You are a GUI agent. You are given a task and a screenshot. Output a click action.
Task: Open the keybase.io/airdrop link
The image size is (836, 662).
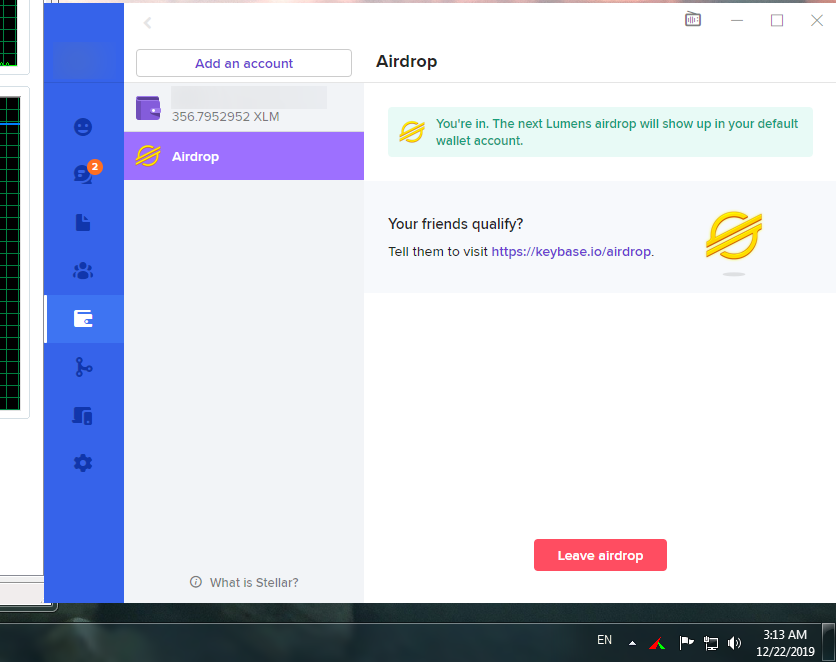pyautogui.click(x=571, y=252)
